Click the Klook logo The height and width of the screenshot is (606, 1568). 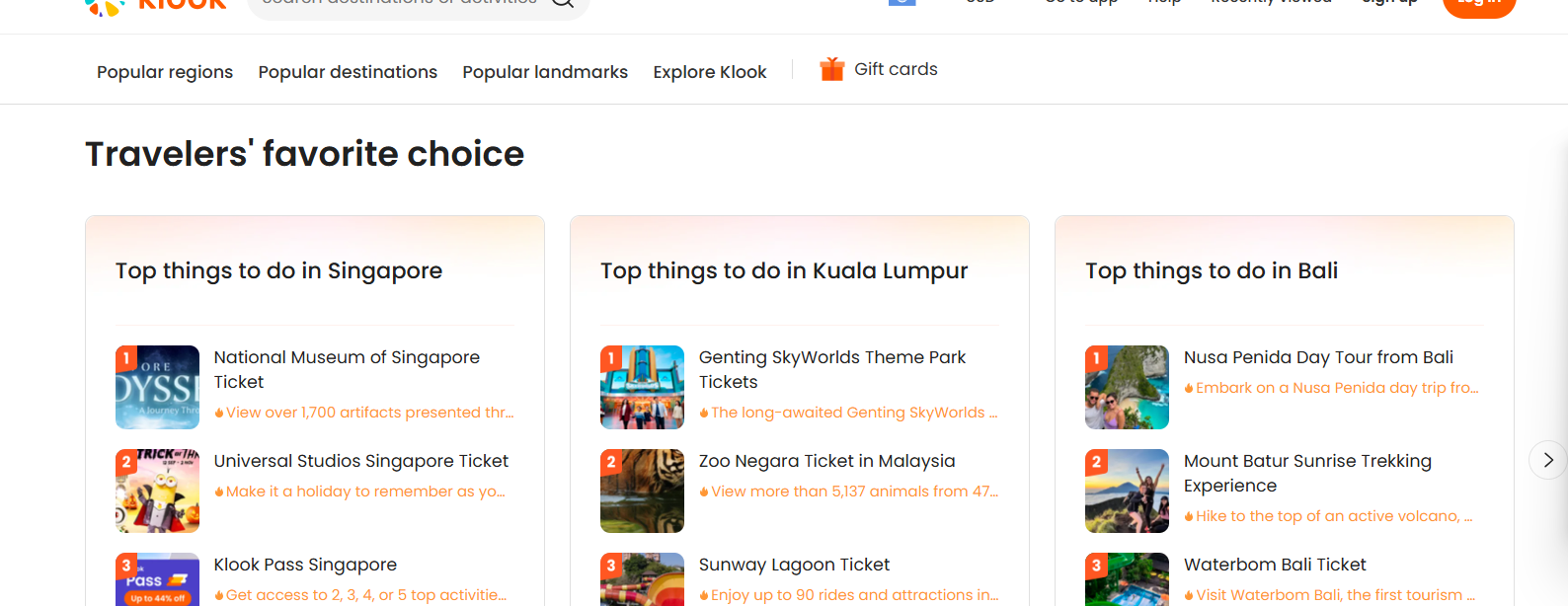[x=156, y=5]
